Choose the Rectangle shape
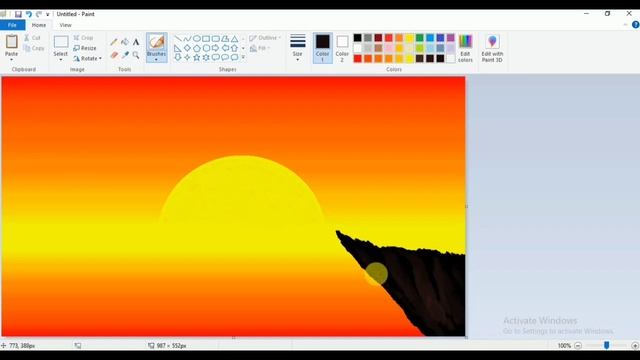 [206, 39]
